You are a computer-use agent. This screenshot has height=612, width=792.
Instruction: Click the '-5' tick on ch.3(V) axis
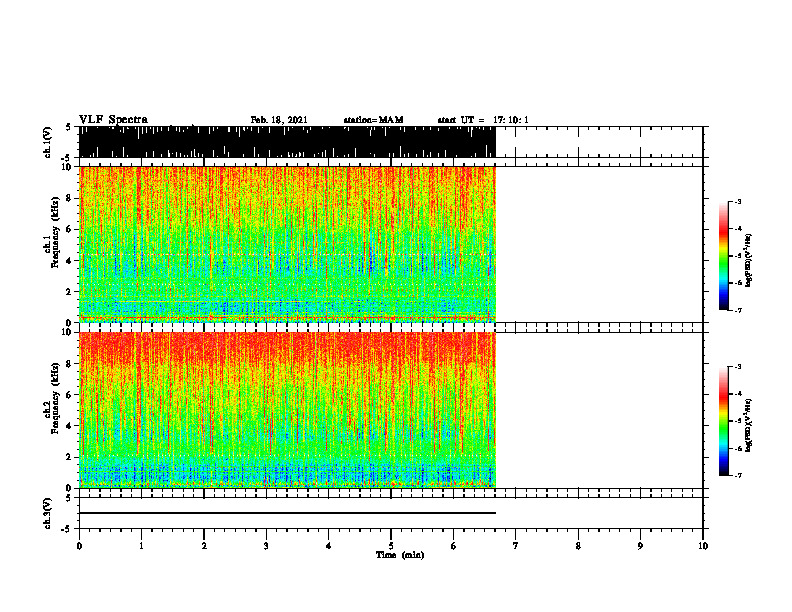67,529
